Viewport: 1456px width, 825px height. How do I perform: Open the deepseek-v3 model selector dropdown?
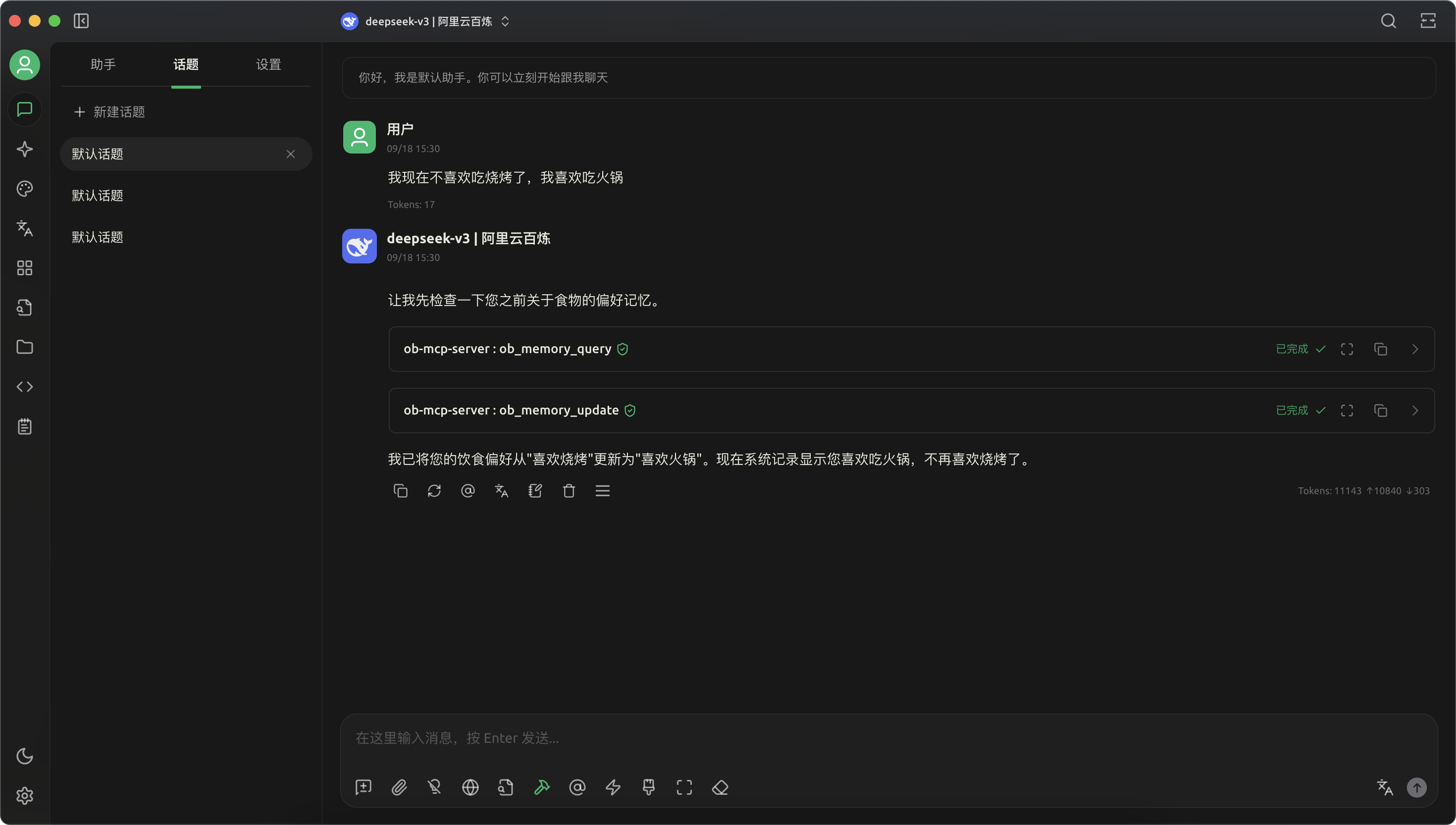[x=425, y=21]
